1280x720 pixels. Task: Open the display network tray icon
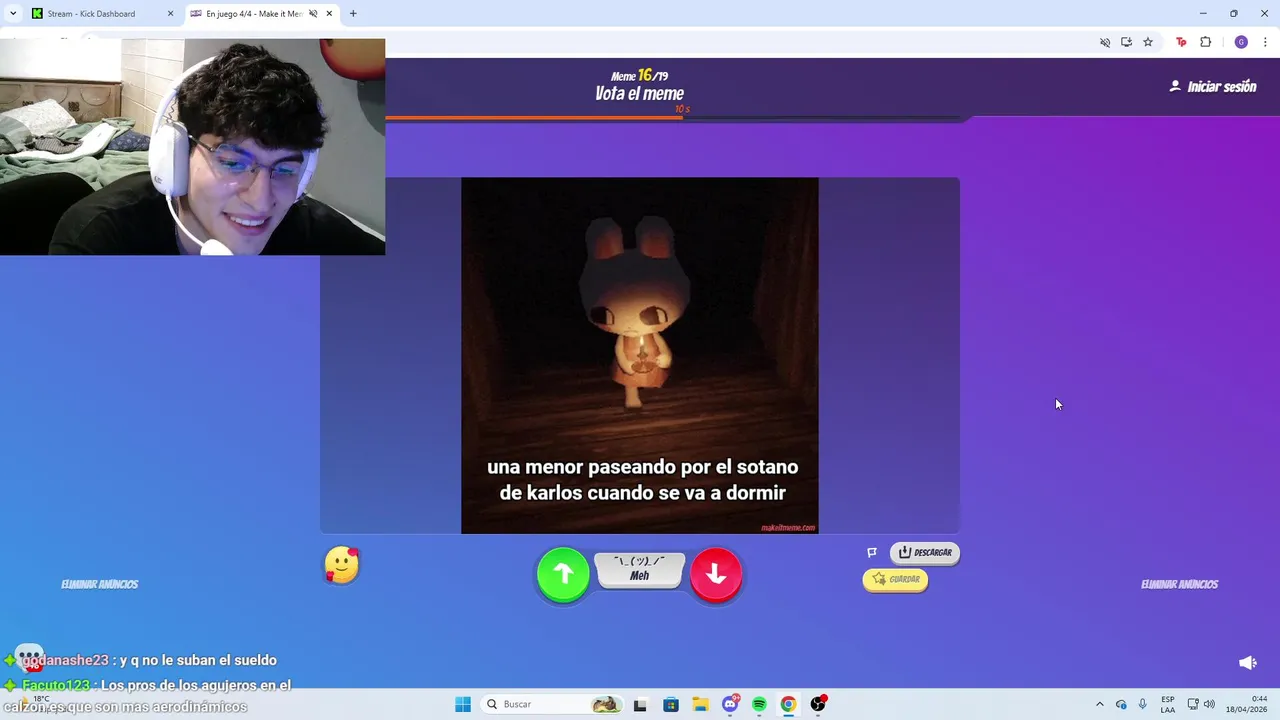click(1193, 704)
